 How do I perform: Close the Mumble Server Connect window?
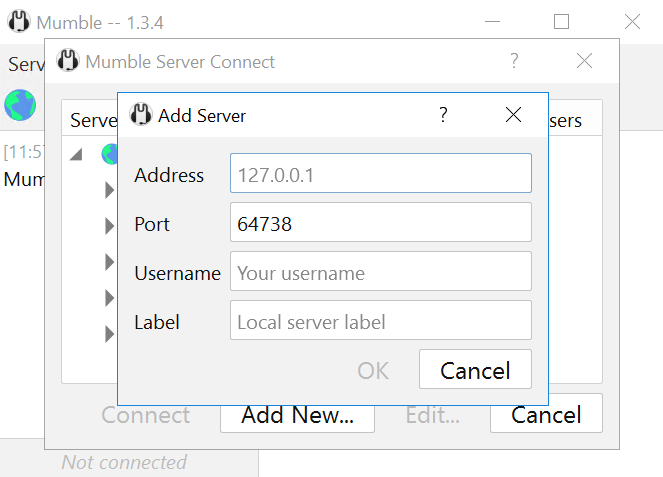point(584,61)
